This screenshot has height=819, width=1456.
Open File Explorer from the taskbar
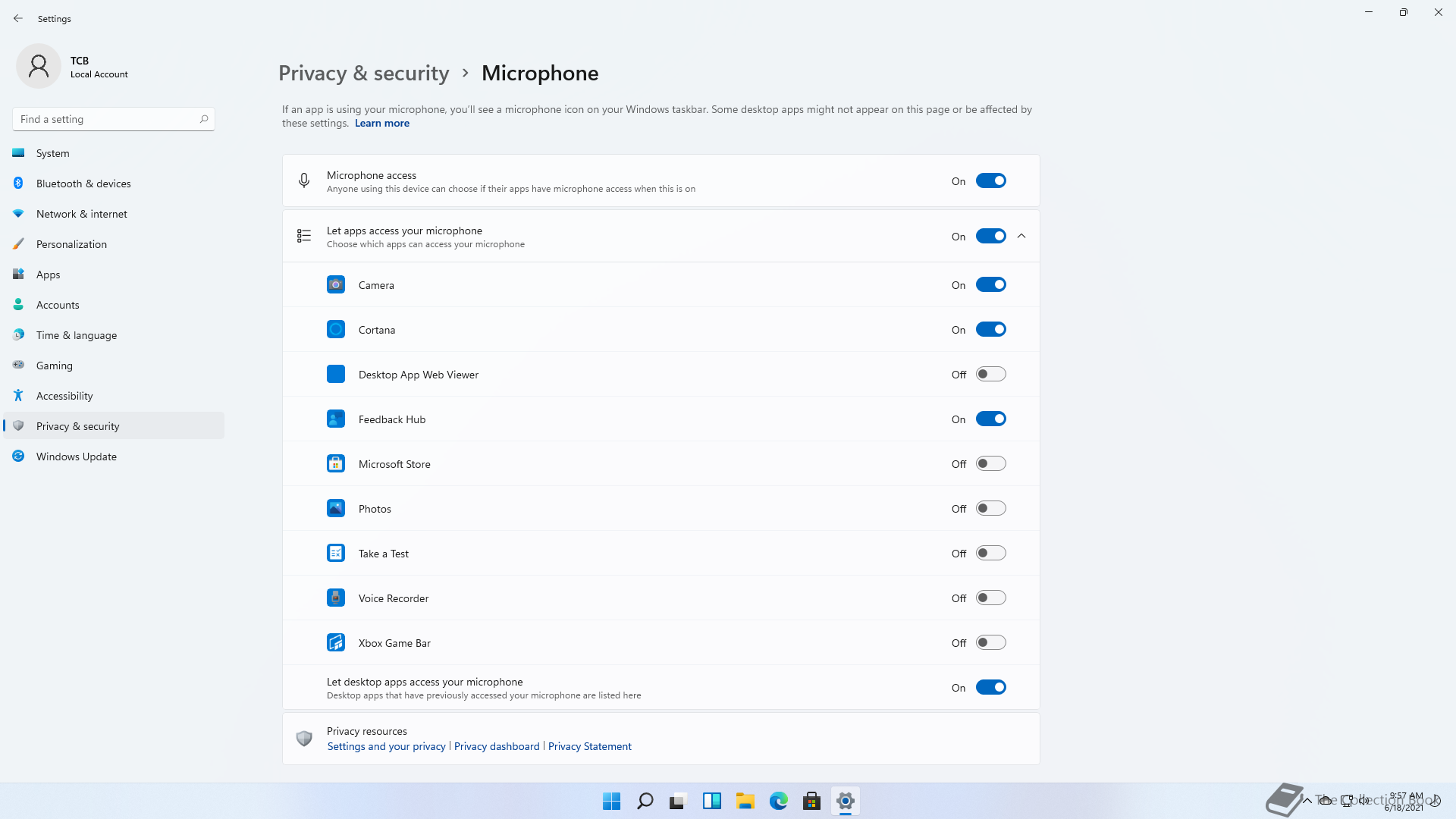pos(745,801)
